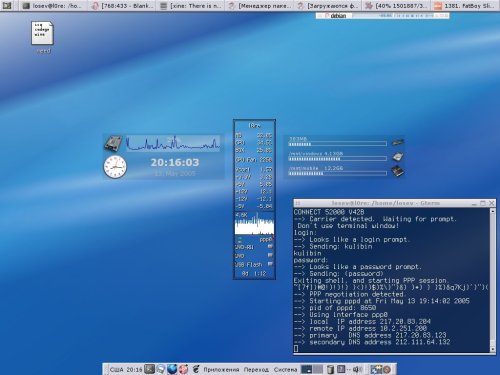Screen dimensions: 500x375
Task: Open the trash icon in the bottom panel
Action: (x=330, y=369)
